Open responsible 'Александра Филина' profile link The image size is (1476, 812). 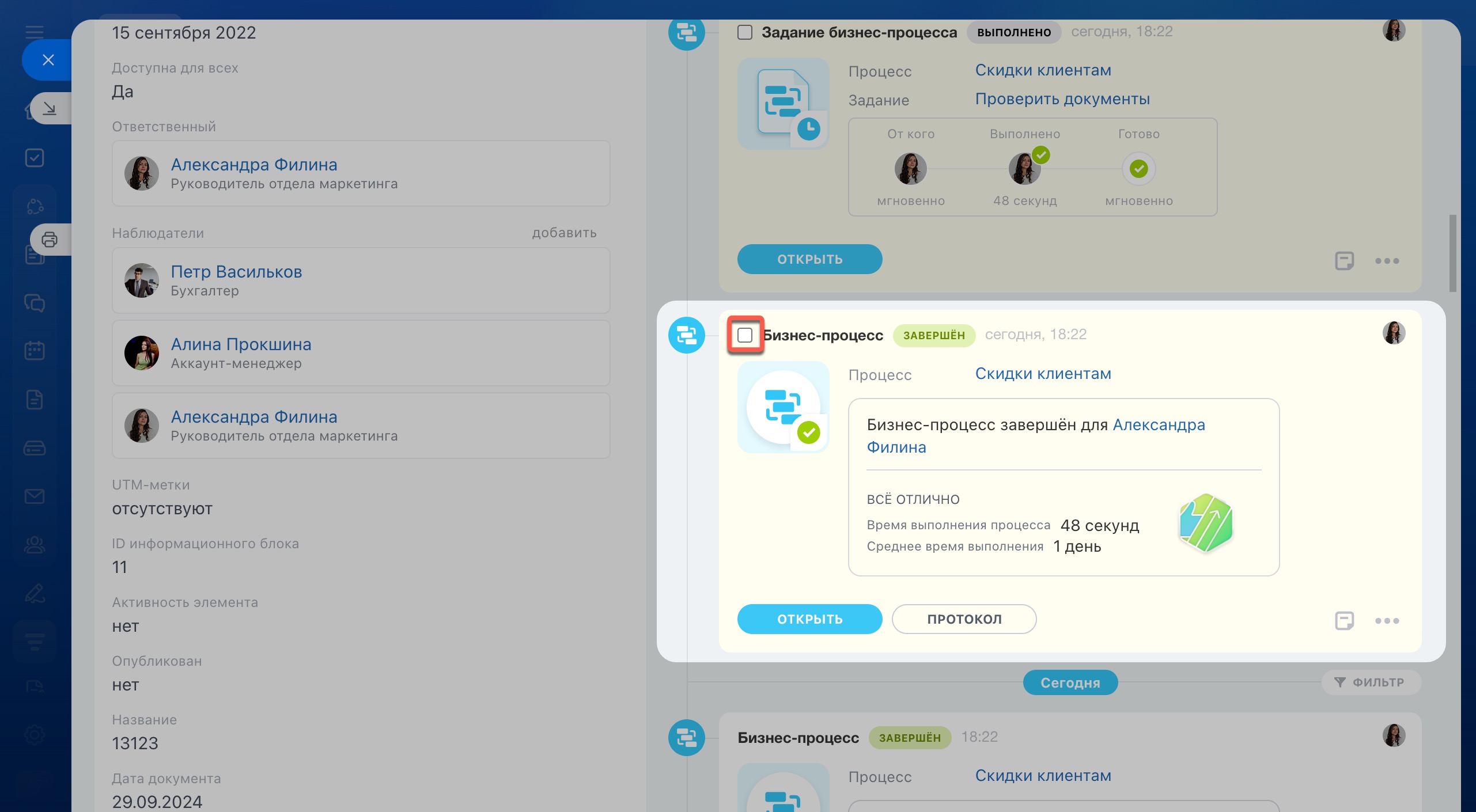pyautogui.click(x=254, y=164)
